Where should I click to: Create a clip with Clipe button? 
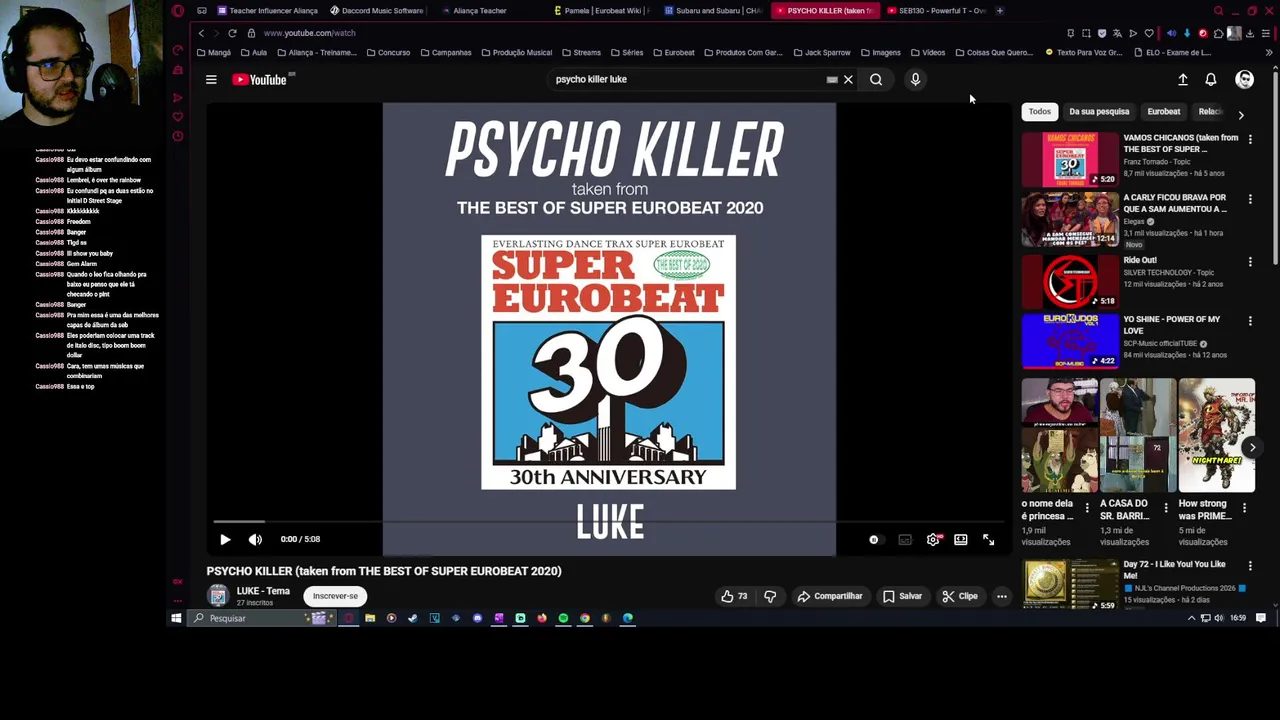pos(960,596)
